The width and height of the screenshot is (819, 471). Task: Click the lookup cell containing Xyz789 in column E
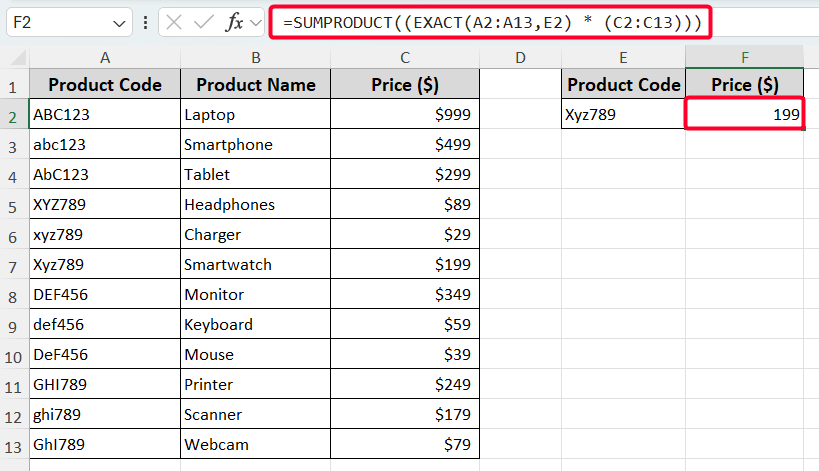click(x=623, y=115)
